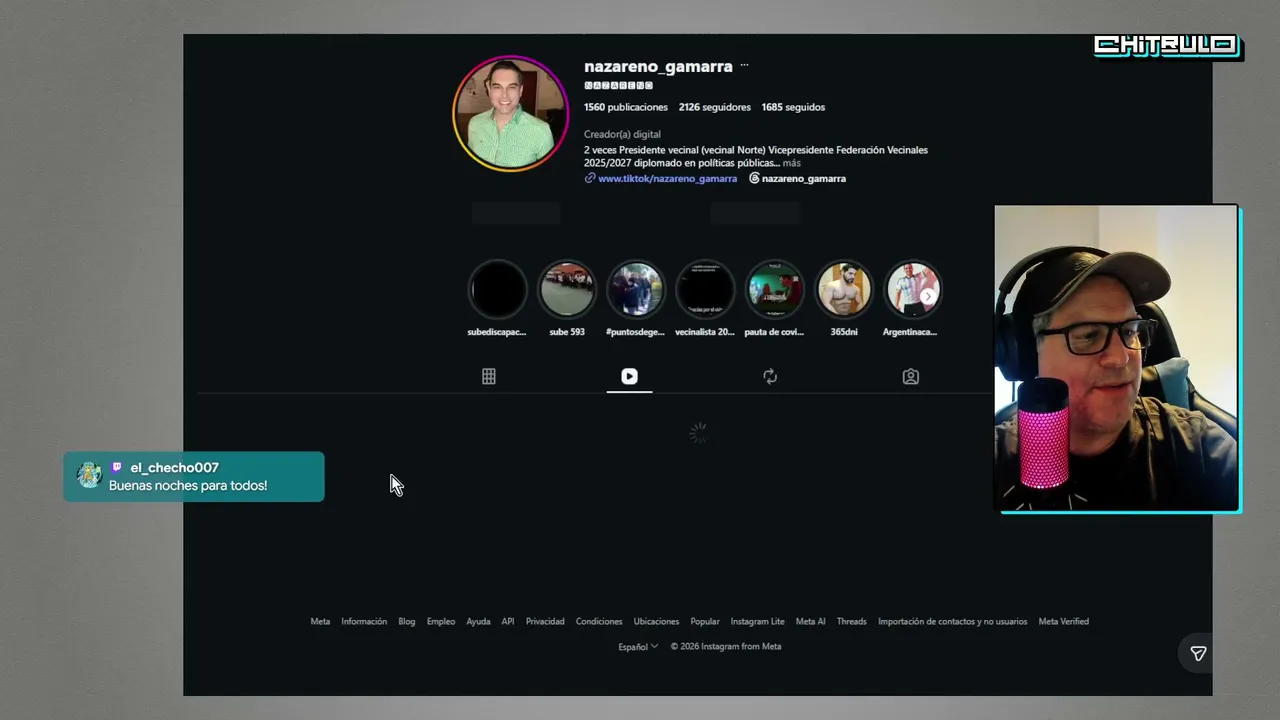Open the "365dni" highlight
Screen dimensions: 1280x720
click(843, 290)
